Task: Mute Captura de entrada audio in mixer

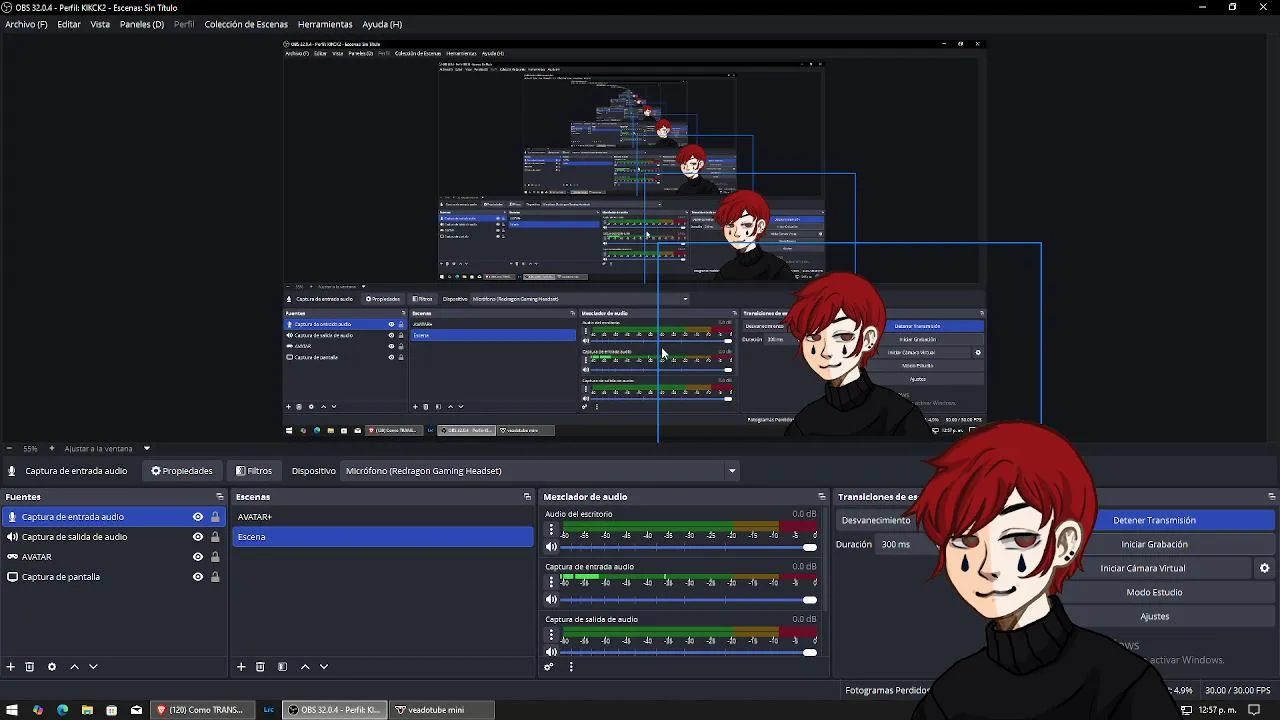Action: point(551,600)
